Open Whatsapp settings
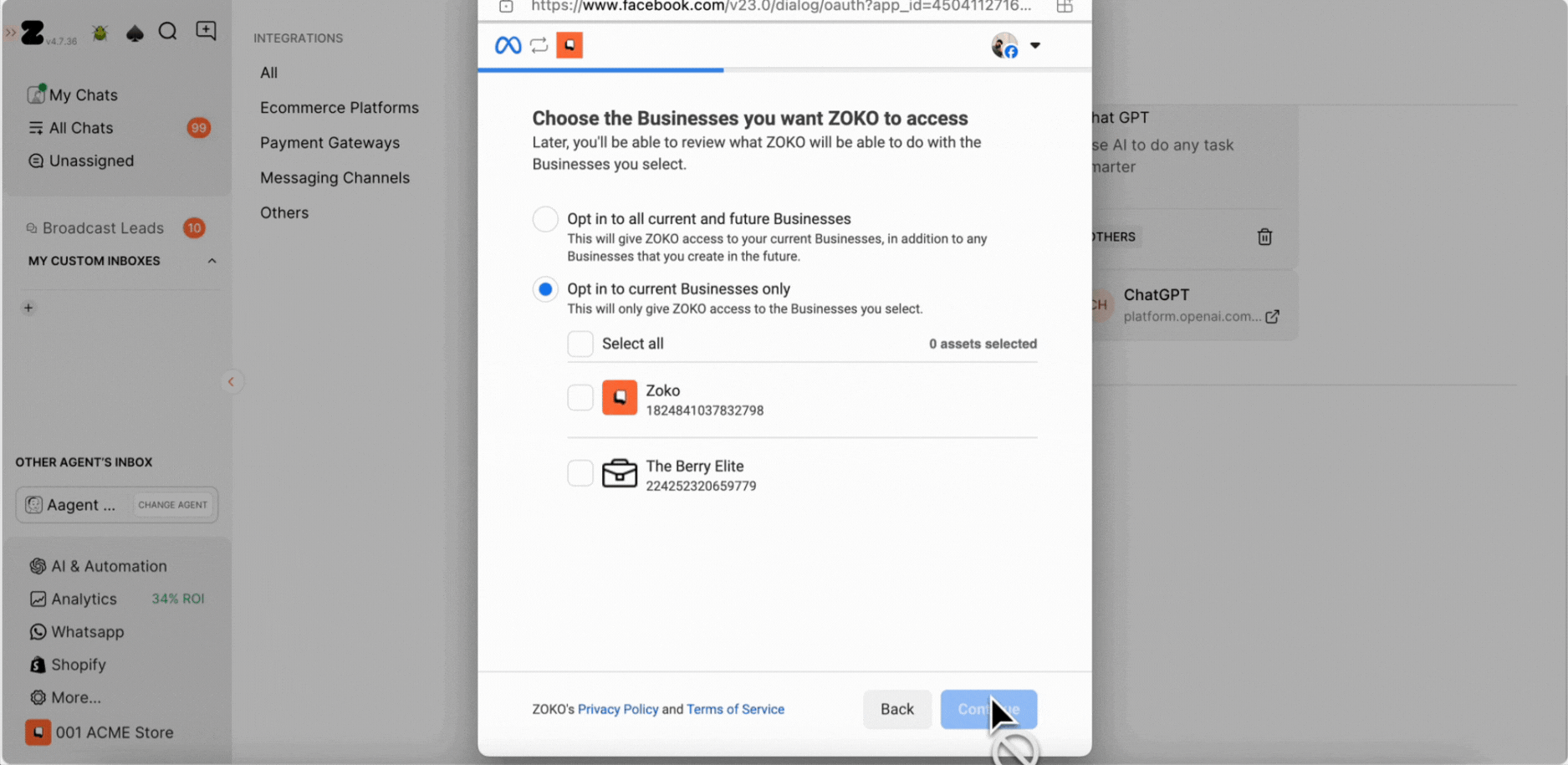 [x=87, y=632]
